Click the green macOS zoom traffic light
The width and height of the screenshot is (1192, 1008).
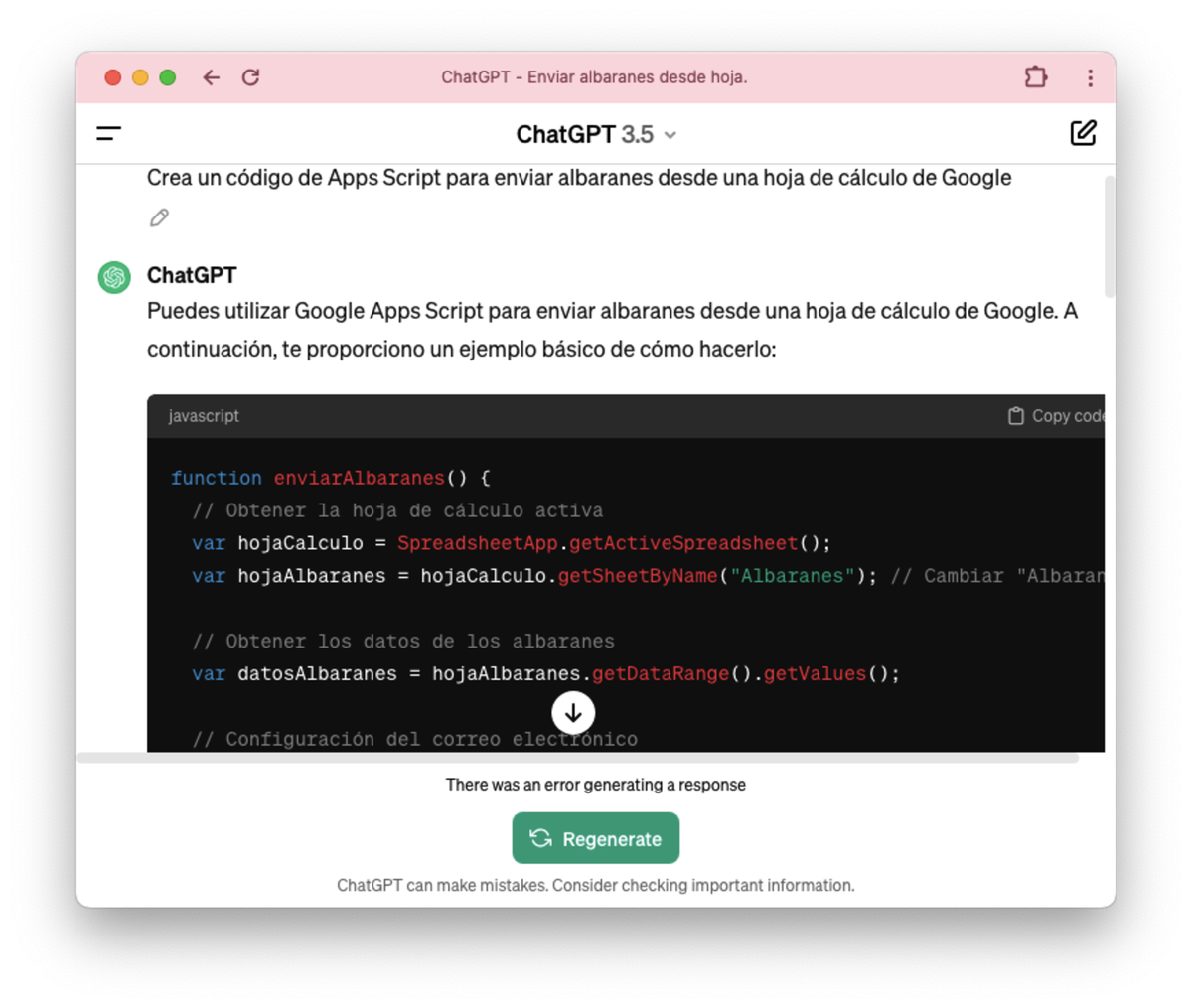168,76
